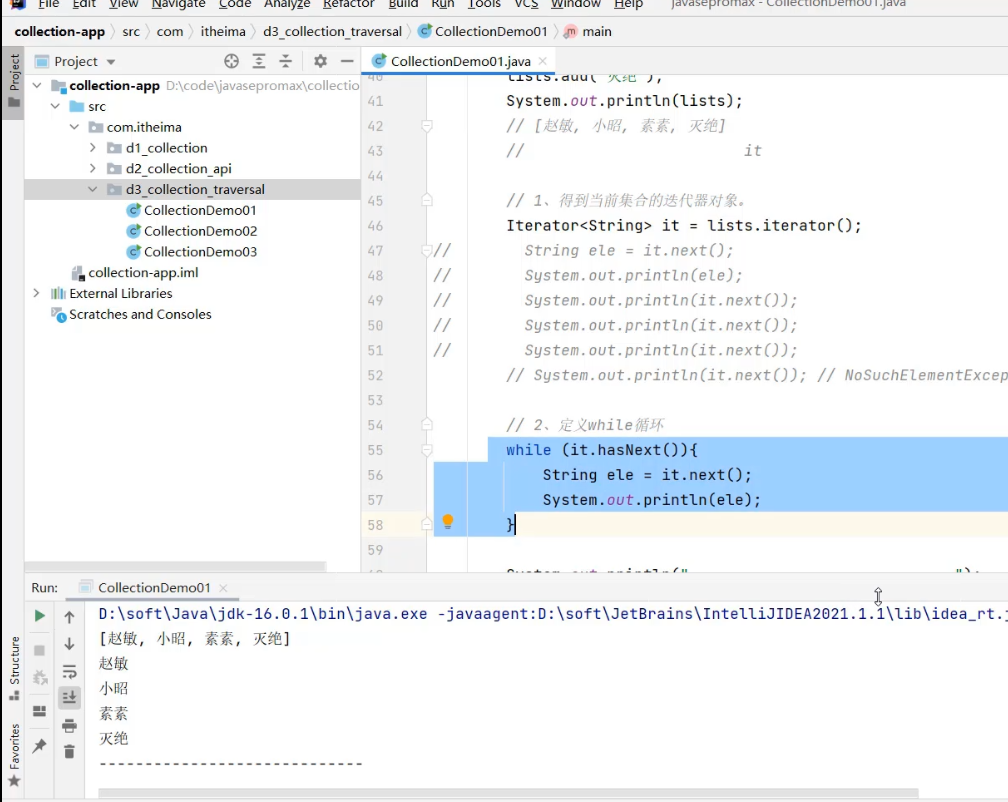Screen dimensions: 1008x802
Task: Open the Project tool window side tab
Action: pyautogui.click(x=14, y=80)
